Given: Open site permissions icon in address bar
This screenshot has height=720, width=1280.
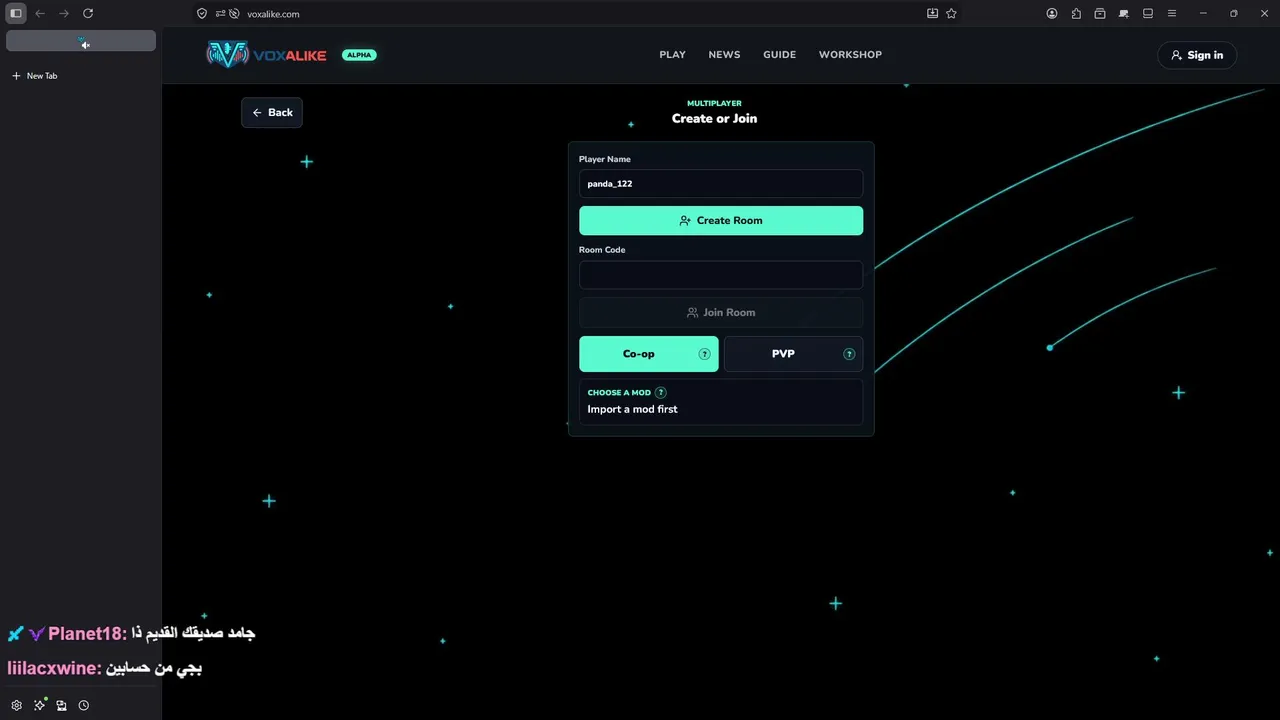Looking at the screenshot, I should point(220,14).
